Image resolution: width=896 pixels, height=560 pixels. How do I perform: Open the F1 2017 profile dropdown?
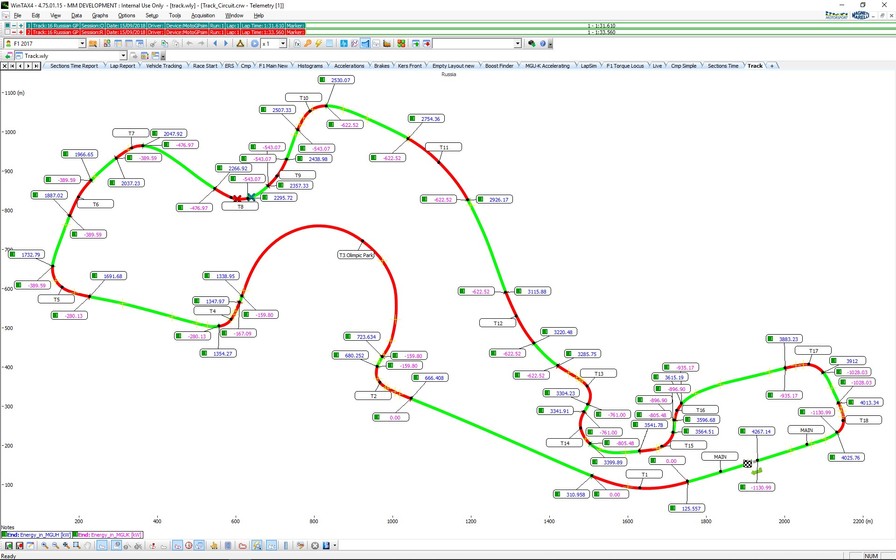point(82,43)
